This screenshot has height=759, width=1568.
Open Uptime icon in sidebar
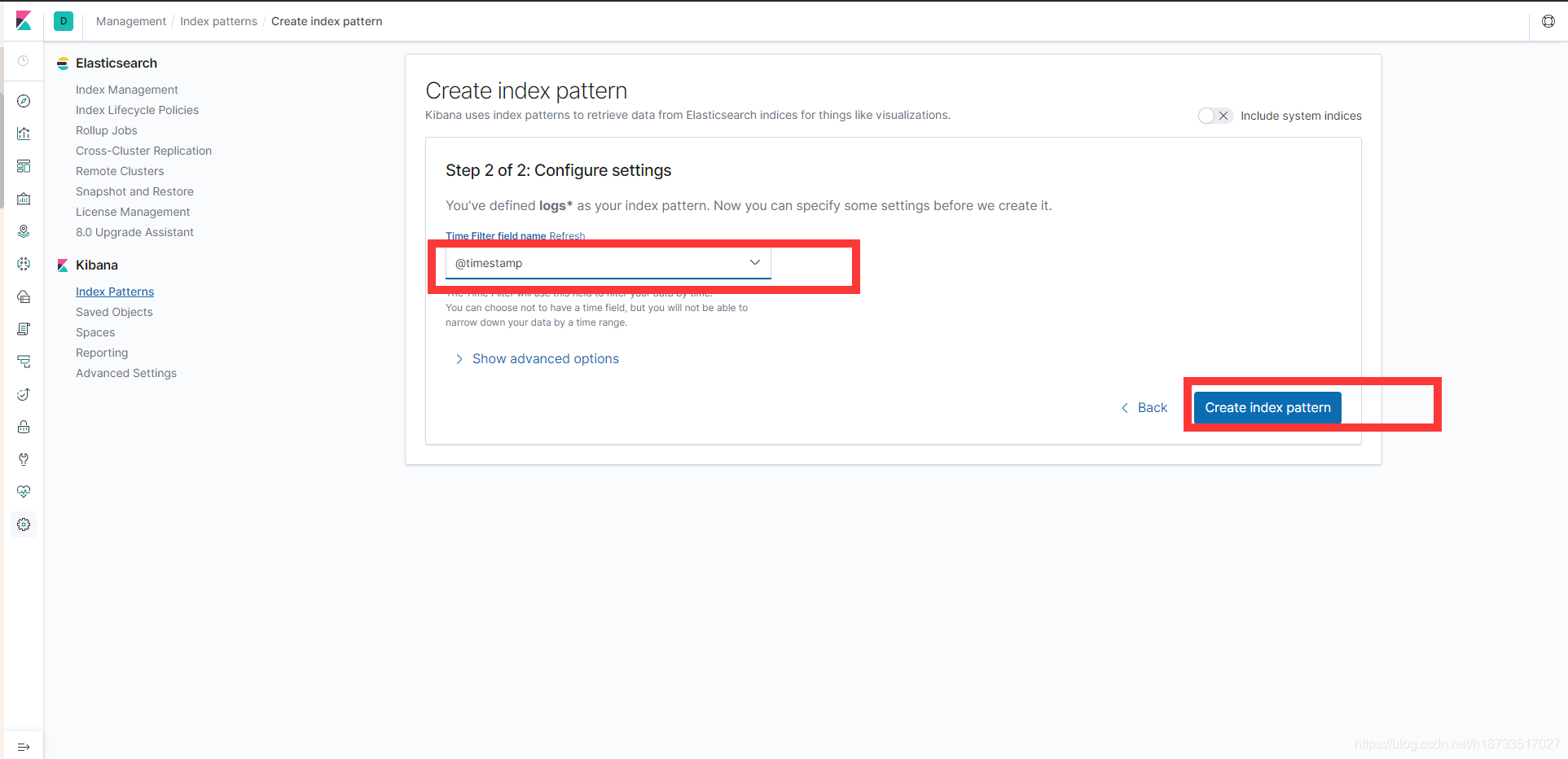[x=24, y=394]
